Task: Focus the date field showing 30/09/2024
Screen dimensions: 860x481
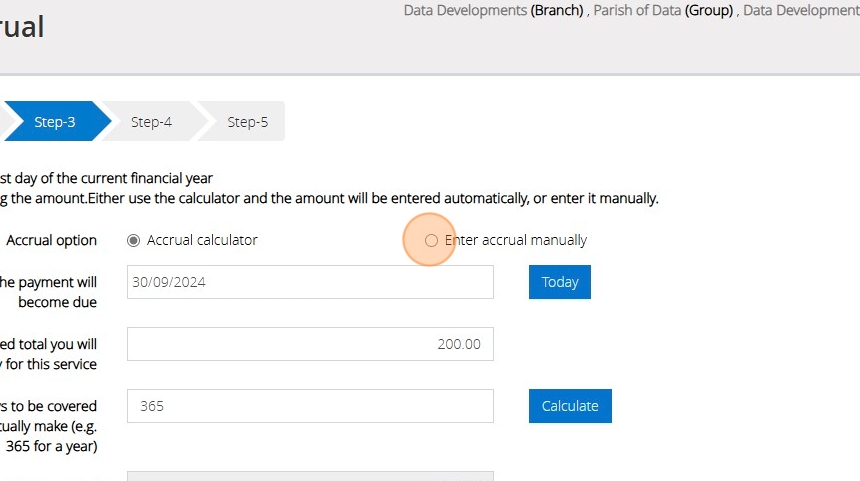Action: point(310,282)
